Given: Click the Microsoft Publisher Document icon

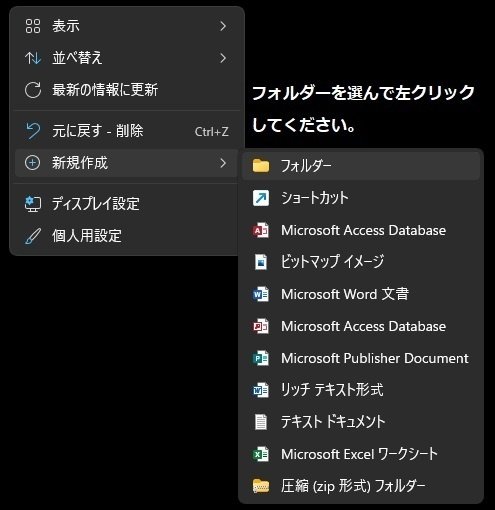Looking at the screenshot, I should pyautogui.click(x=261, y=358).
